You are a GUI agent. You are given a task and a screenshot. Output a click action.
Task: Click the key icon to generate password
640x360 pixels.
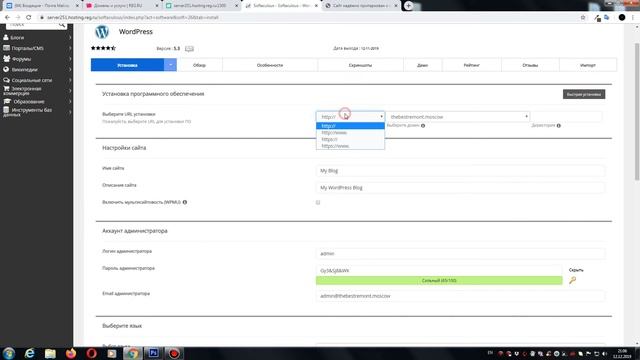pos(572,280)
